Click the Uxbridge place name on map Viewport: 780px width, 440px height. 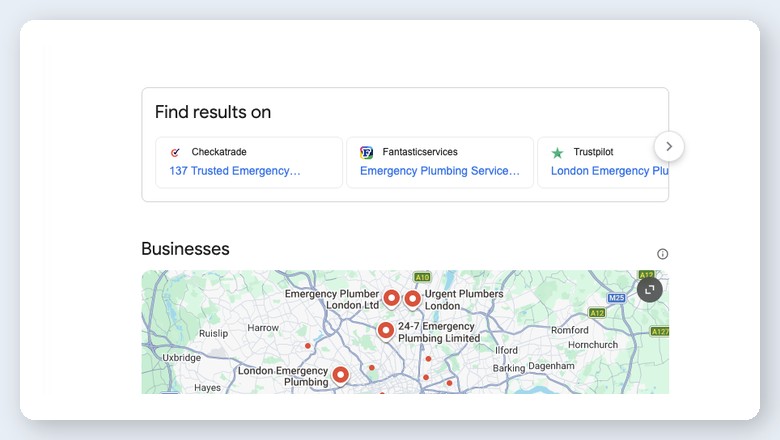[x=182, y=358]
